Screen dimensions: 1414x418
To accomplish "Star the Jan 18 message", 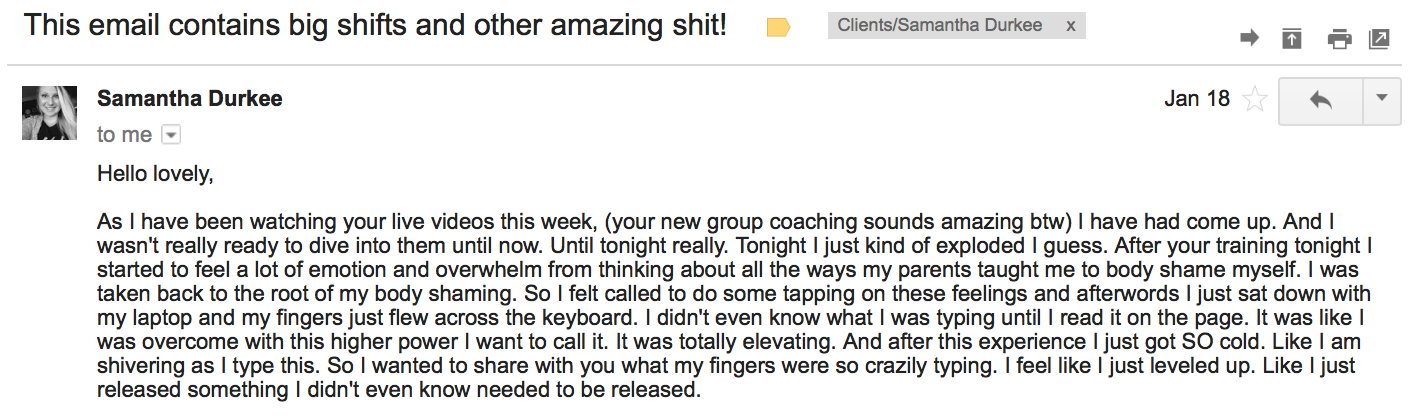I will pos(1254,99).
